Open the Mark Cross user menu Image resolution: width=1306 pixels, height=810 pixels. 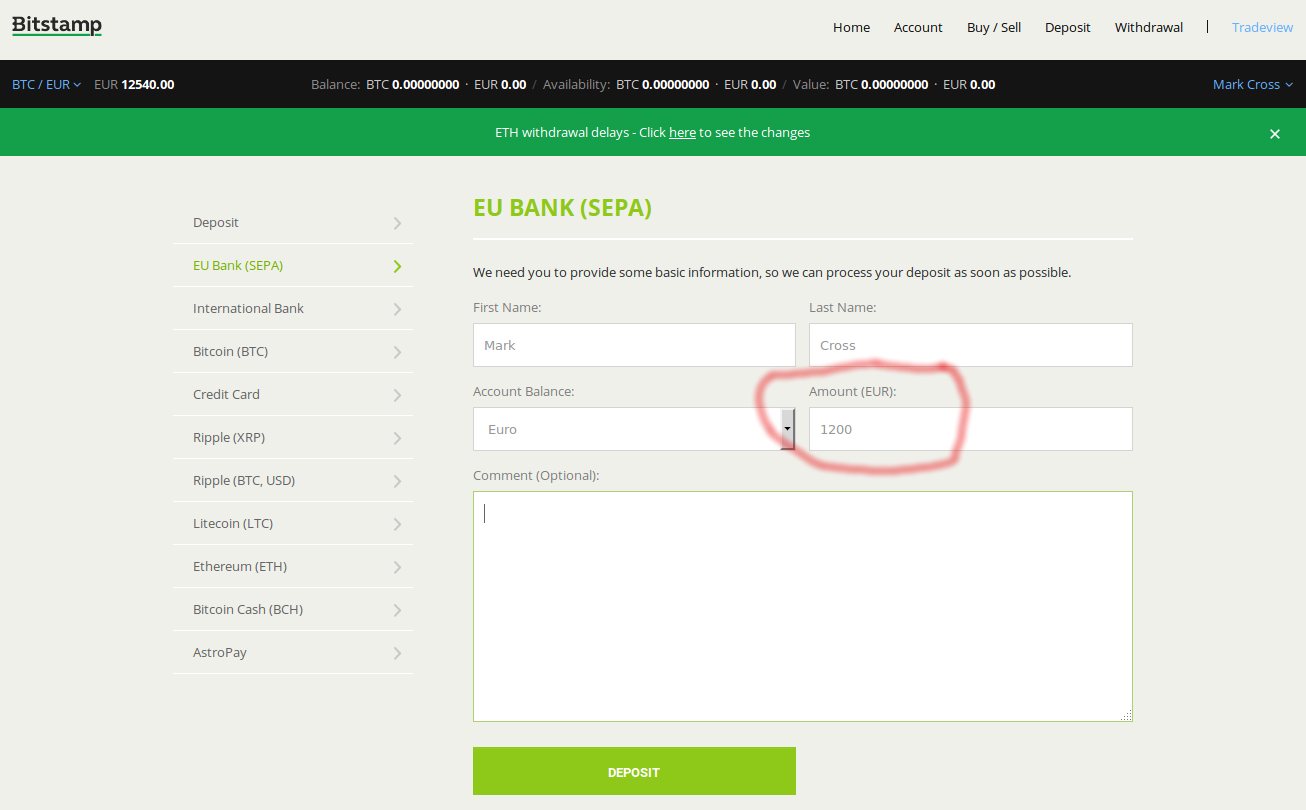pyautogui.click(x=1253, y=84)
